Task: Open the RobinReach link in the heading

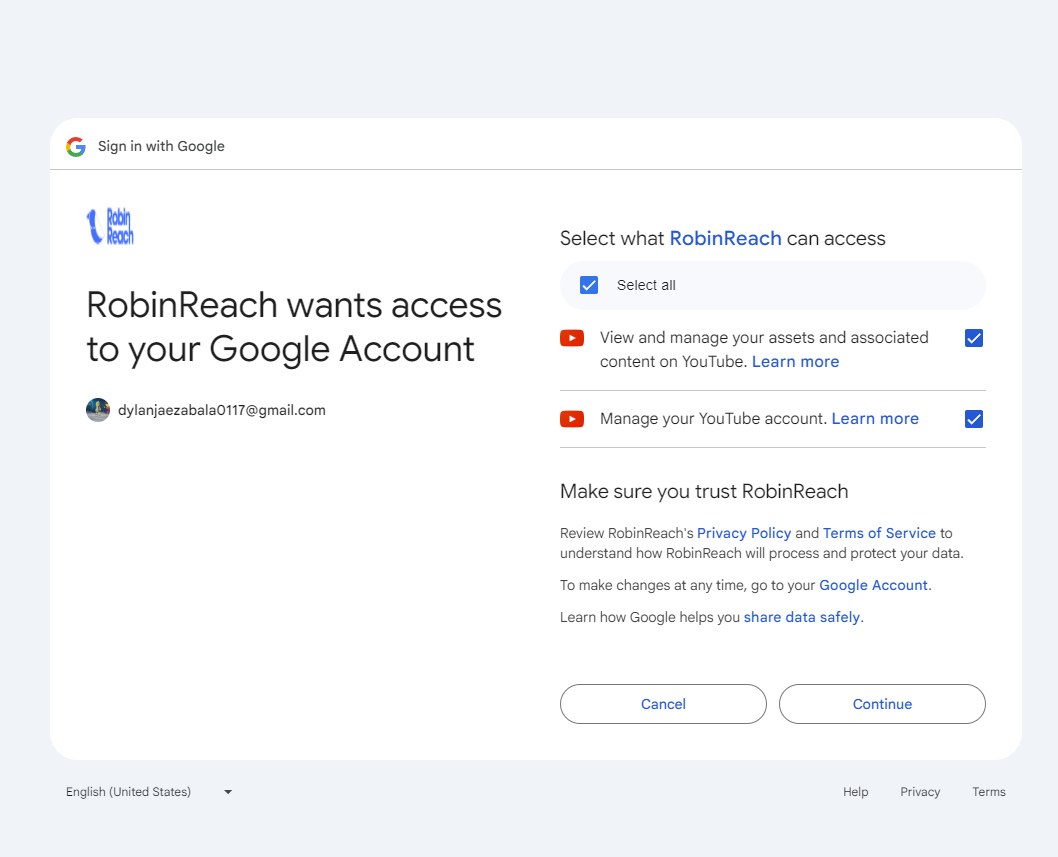Action: pos(725,238)
